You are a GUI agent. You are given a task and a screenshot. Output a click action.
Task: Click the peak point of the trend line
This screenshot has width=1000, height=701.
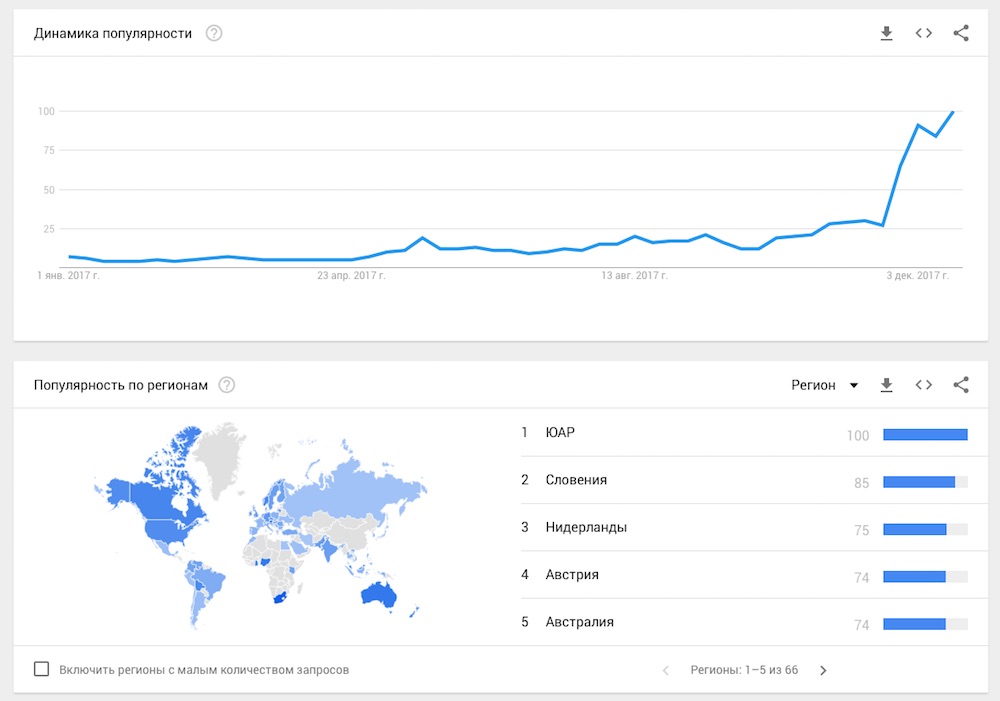[953, 112]
